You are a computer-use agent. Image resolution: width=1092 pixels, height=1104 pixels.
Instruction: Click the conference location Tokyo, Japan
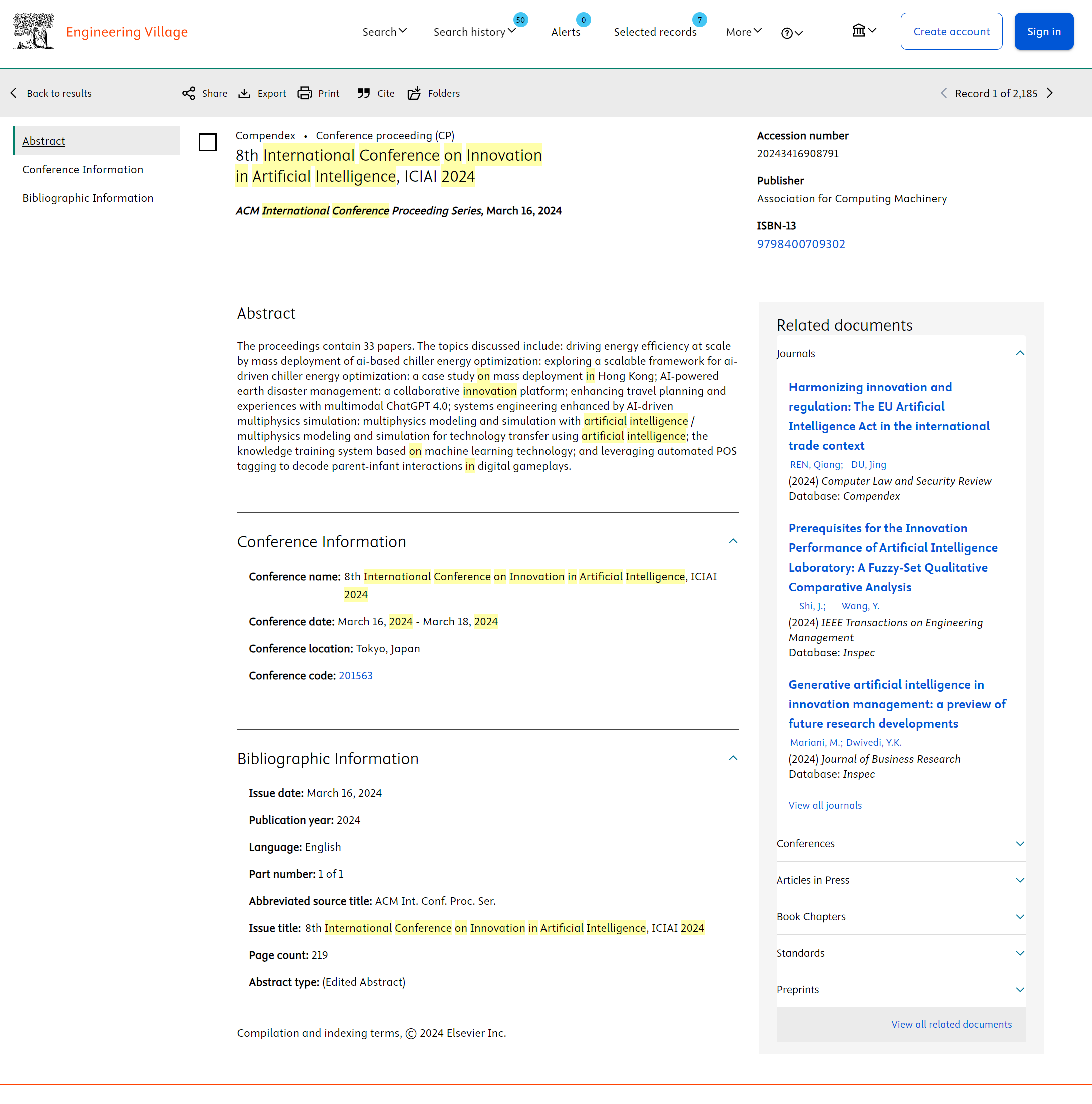pos(388,649)
